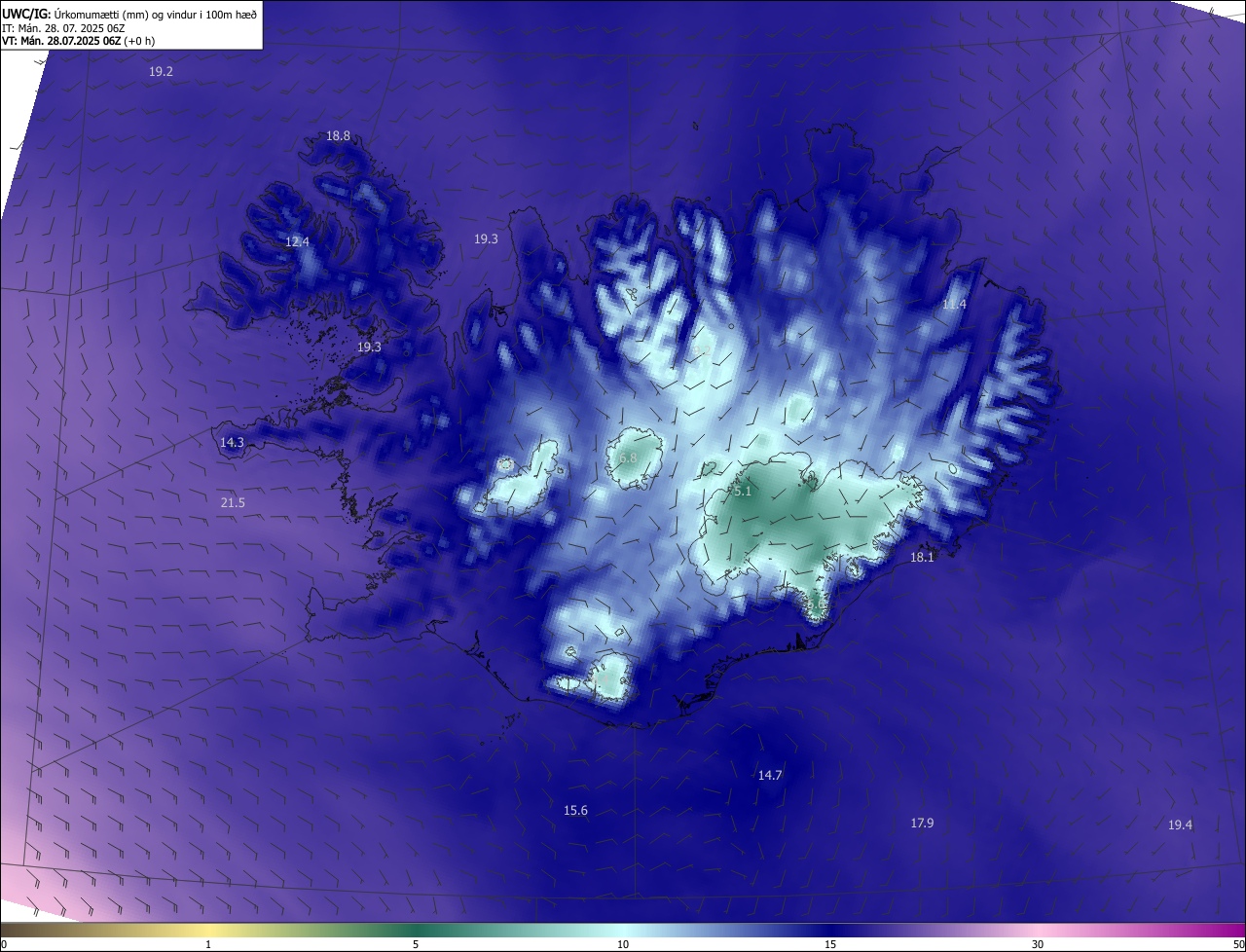
Task: Click the legend tick label '50'
Action: click(1238, 944)
